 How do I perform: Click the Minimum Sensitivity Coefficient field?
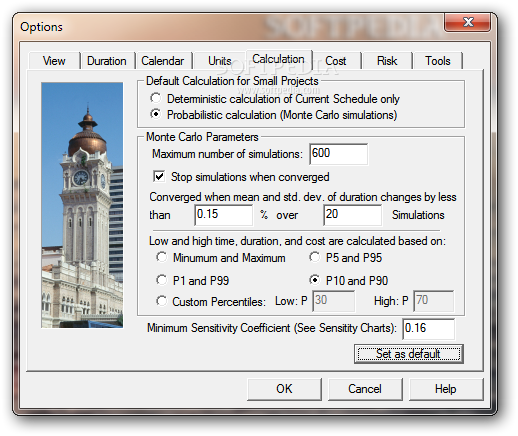click(x=428, y=329)
